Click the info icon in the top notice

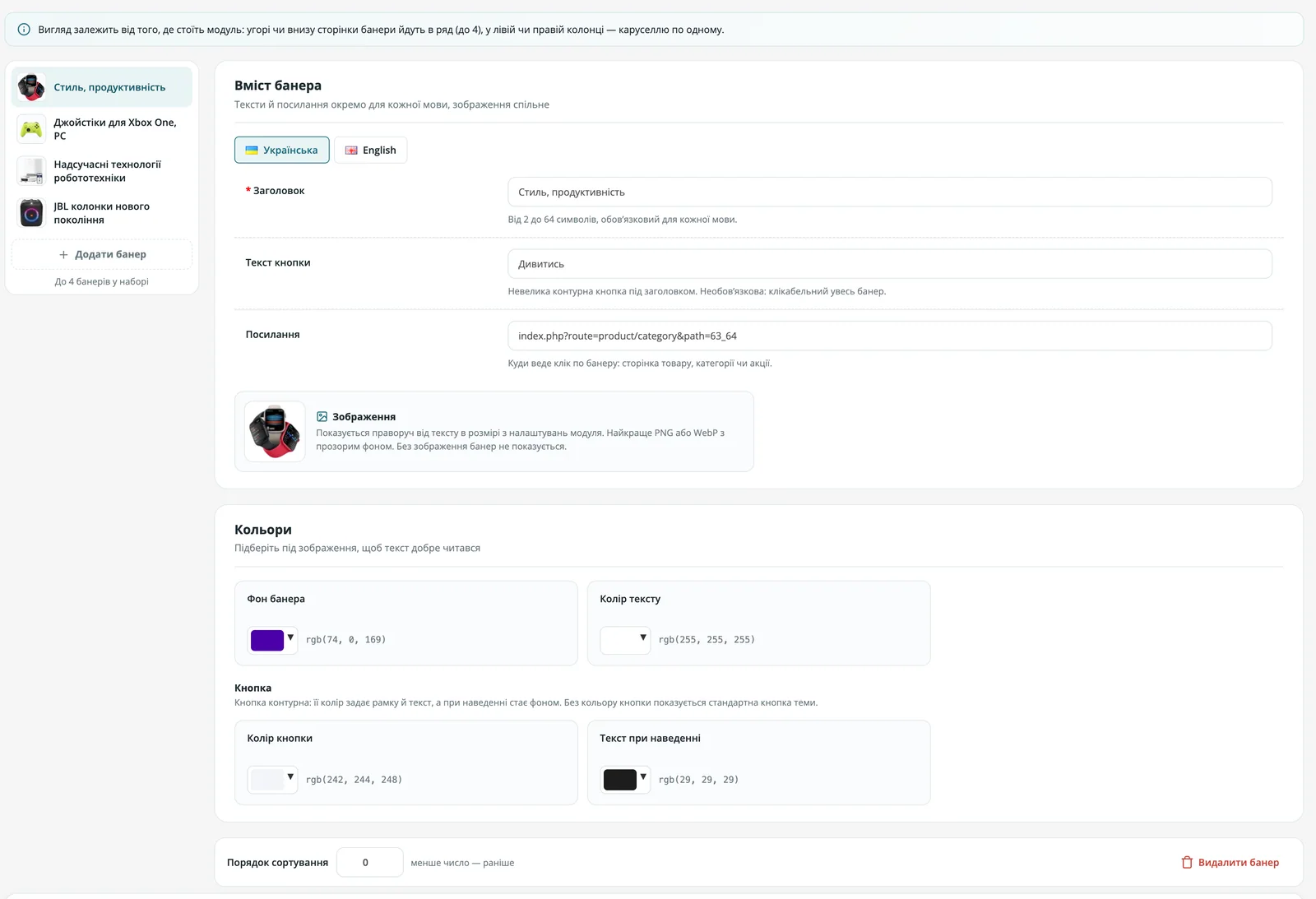tap(24, 30)
